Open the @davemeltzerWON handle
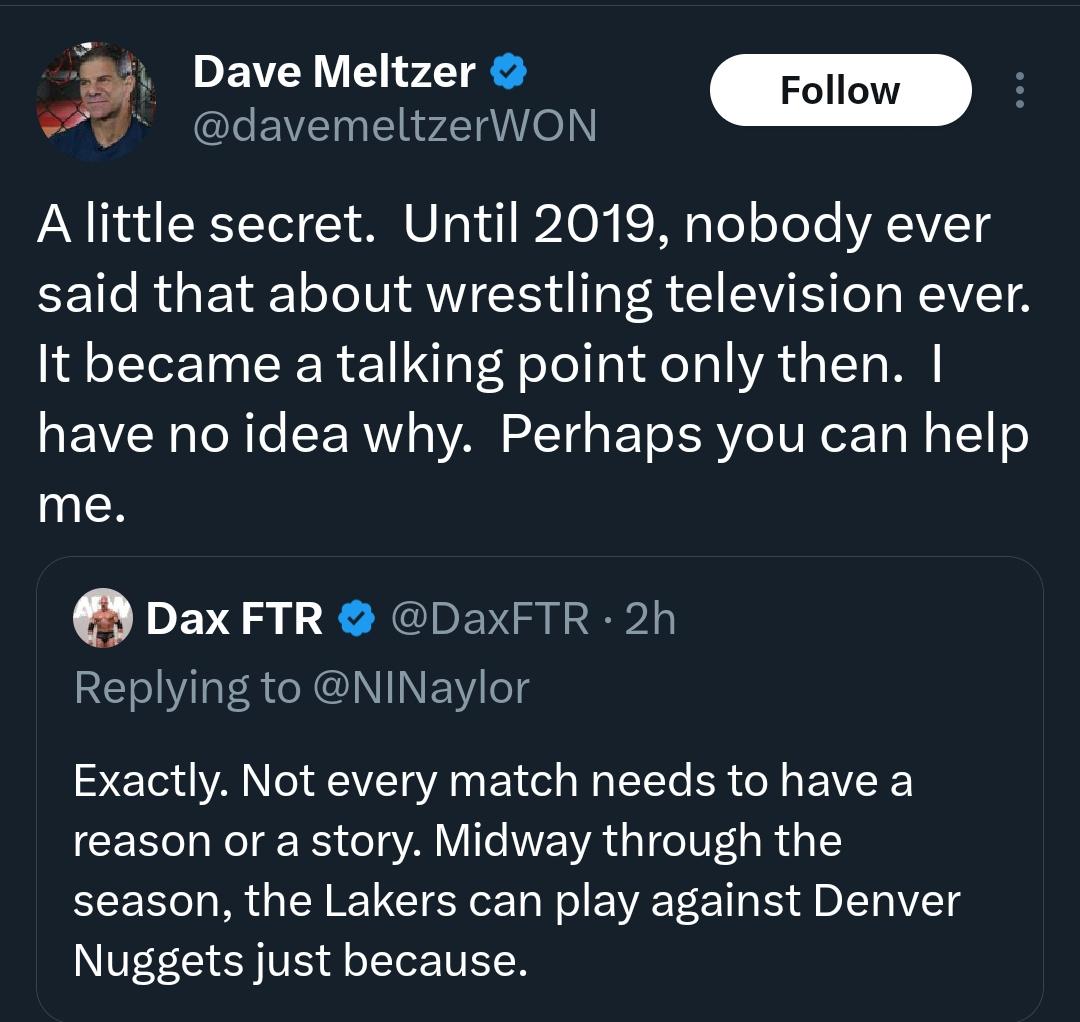 click(394, 126)
